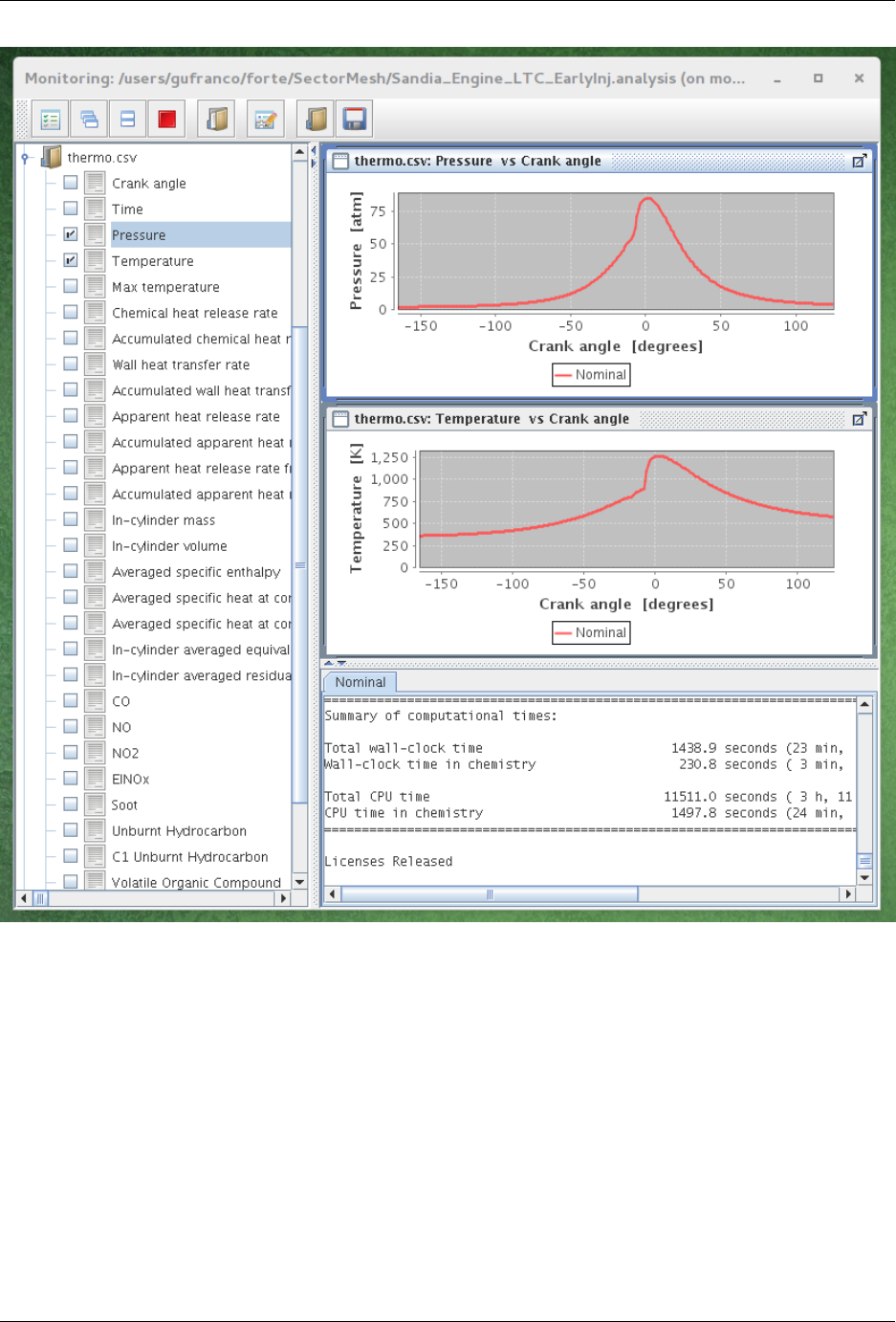This screenshot has height=1322, width=896.
Task: Click window icon of Pressure plot title
Action: (340, 161)
